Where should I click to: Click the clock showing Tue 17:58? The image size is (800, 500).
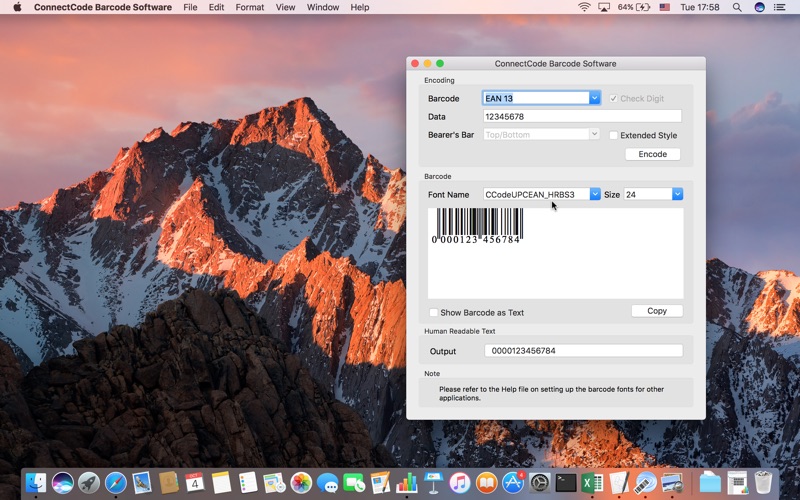(700, 7)
